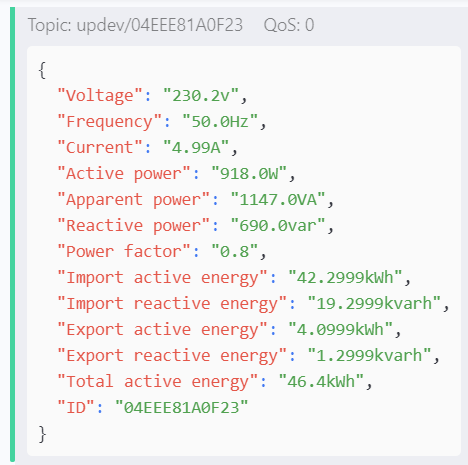Select the "Active power" key
This screenshot has width=468, height=465.
click(x=124, y=174)
